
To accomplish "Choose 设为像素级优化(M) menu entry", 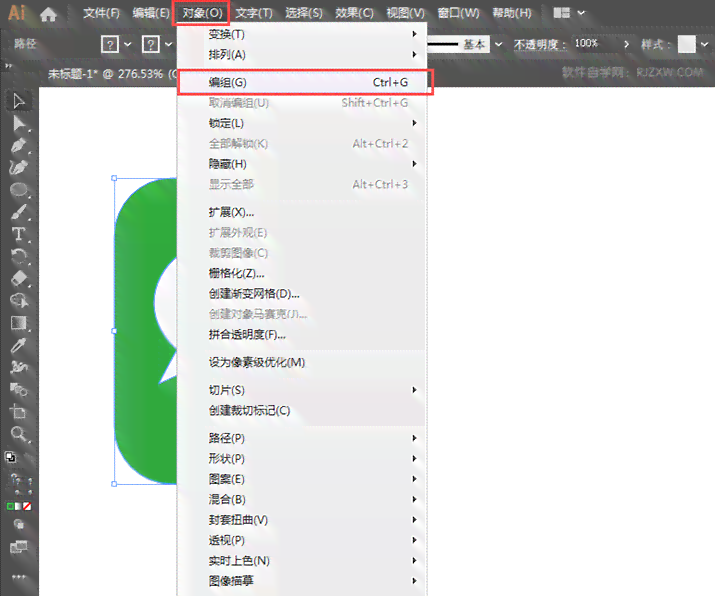I will click(302, 363).
